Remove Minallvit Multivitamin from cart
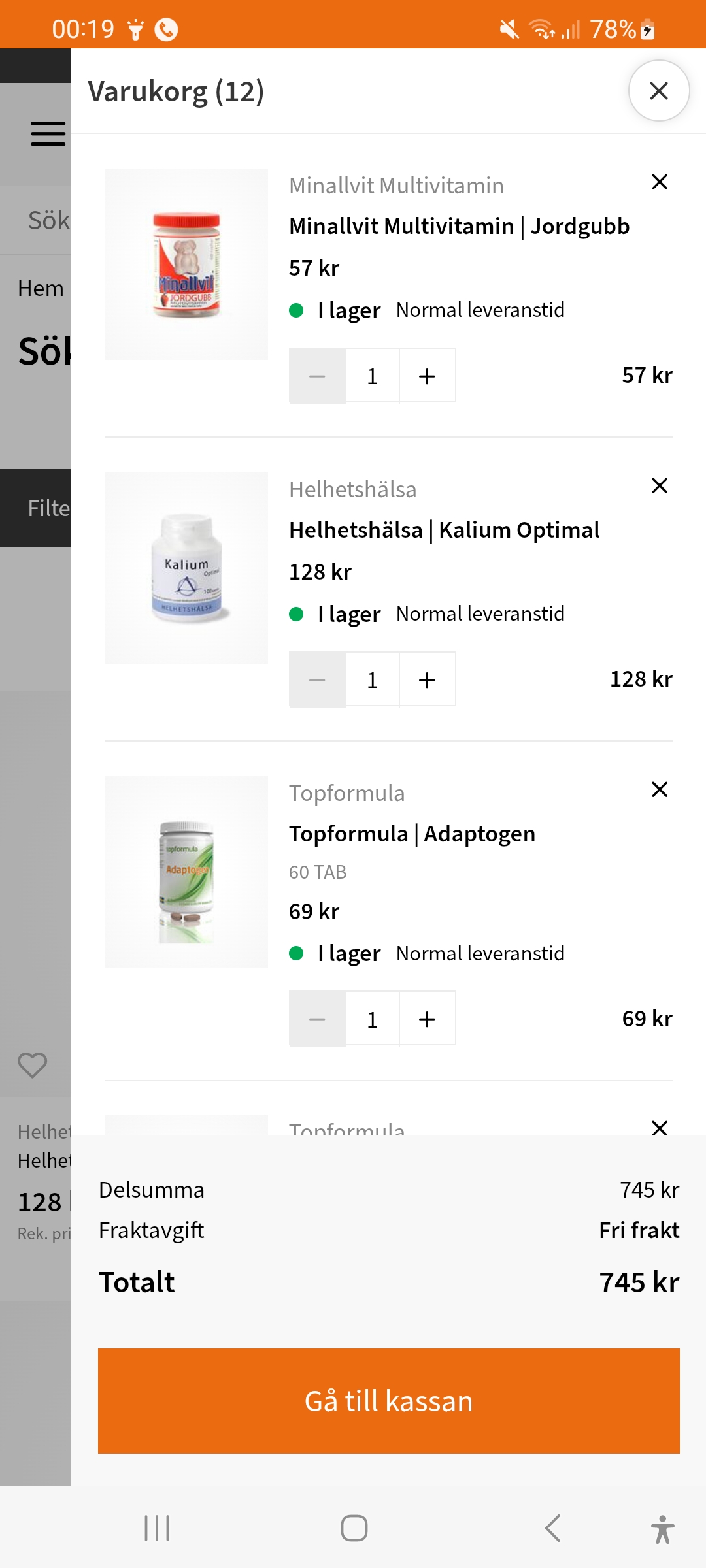Image resolution: width=706 pixels, height=1568 pixels. [660, 182]
